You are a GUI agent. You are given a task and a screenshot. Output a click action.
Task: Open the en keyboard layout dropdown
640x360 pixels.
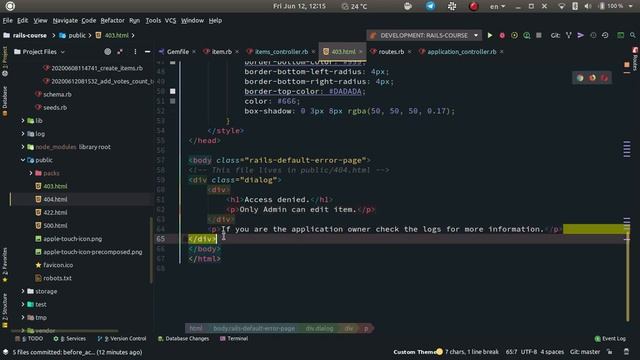click(497, 6)
